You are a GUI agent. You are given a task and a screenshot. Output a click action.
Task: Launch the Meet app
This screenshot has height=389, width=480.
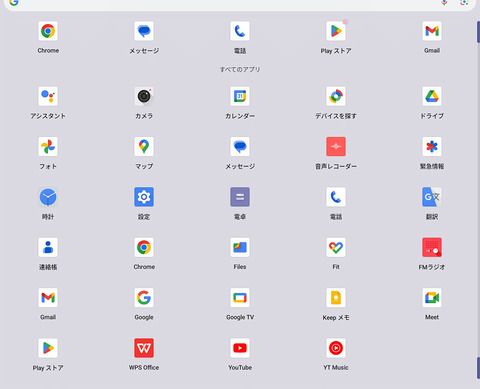coord(432,298)
